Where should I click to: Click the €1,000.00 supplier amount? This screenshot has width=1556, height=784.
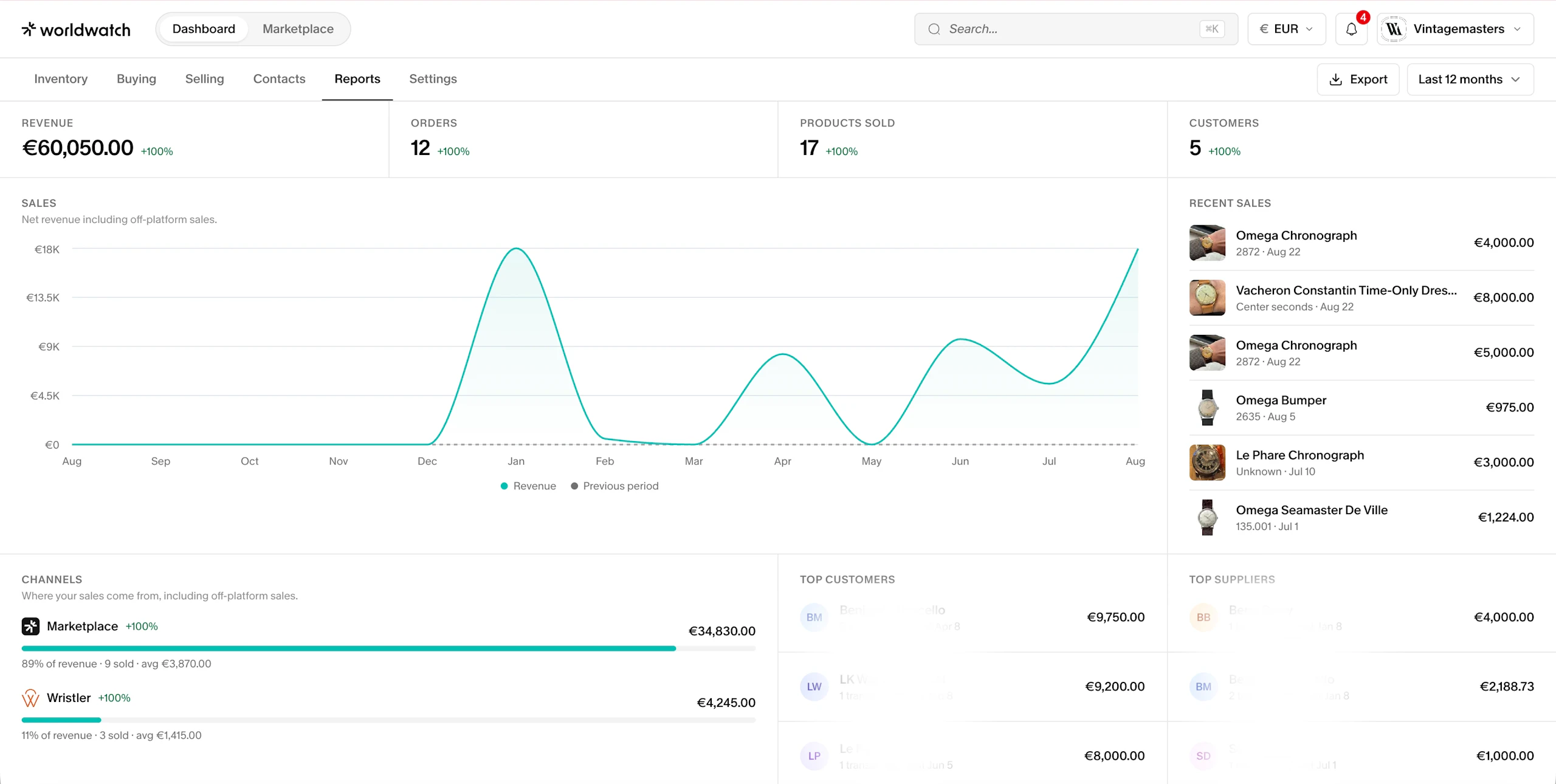1505,756
